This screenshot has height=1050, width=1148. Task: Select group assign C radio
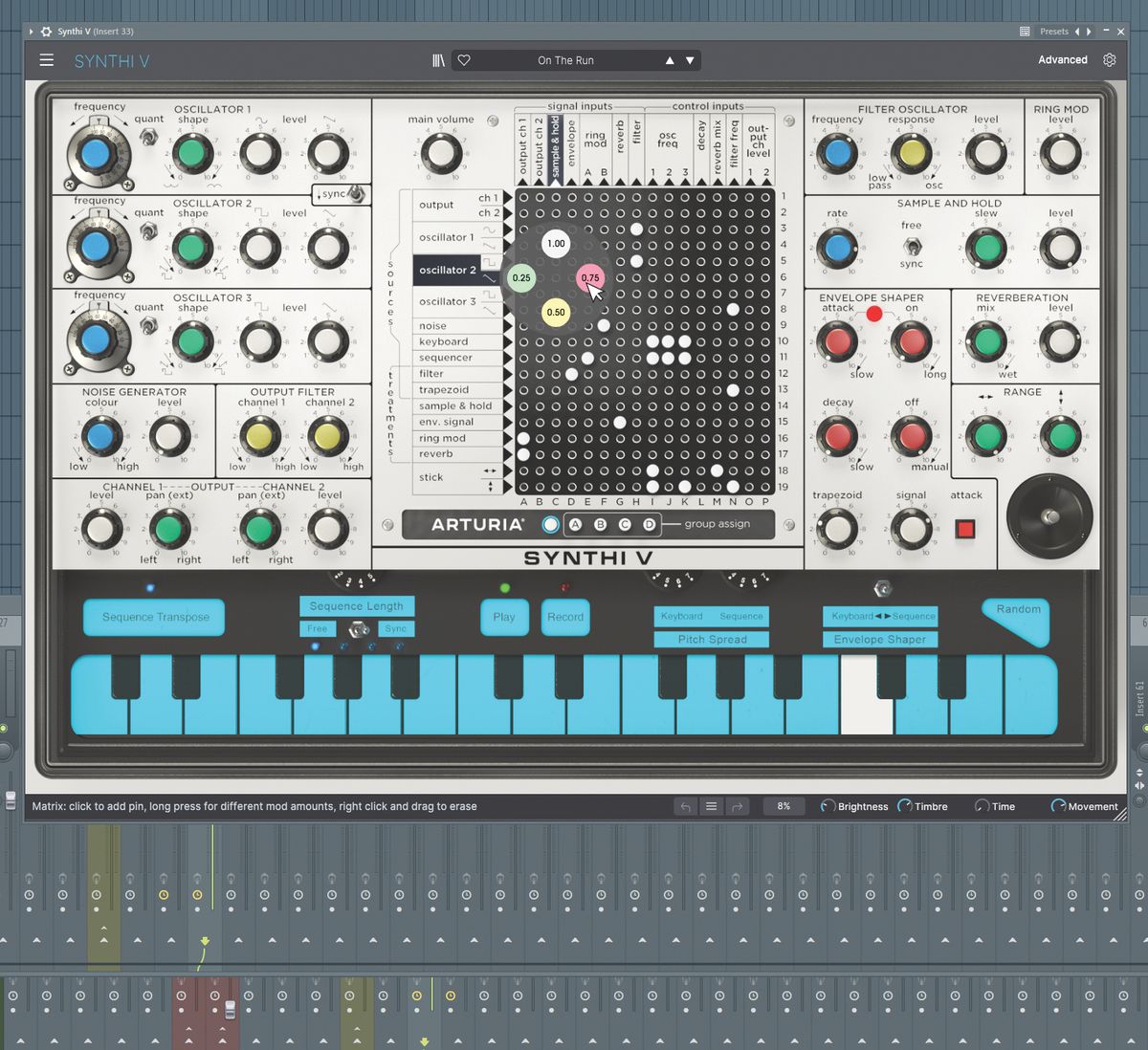625,524
